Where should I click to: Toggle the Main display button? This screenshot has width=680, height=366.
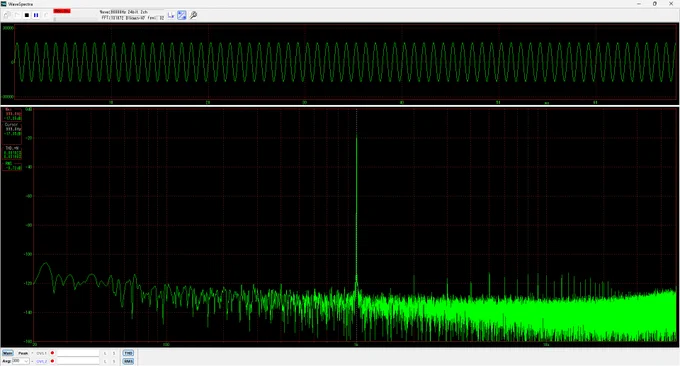(x=8, y=353)
